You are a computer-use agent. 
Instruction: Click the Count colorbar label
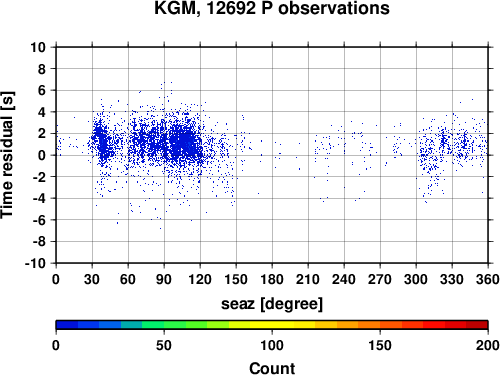[272, 368]
